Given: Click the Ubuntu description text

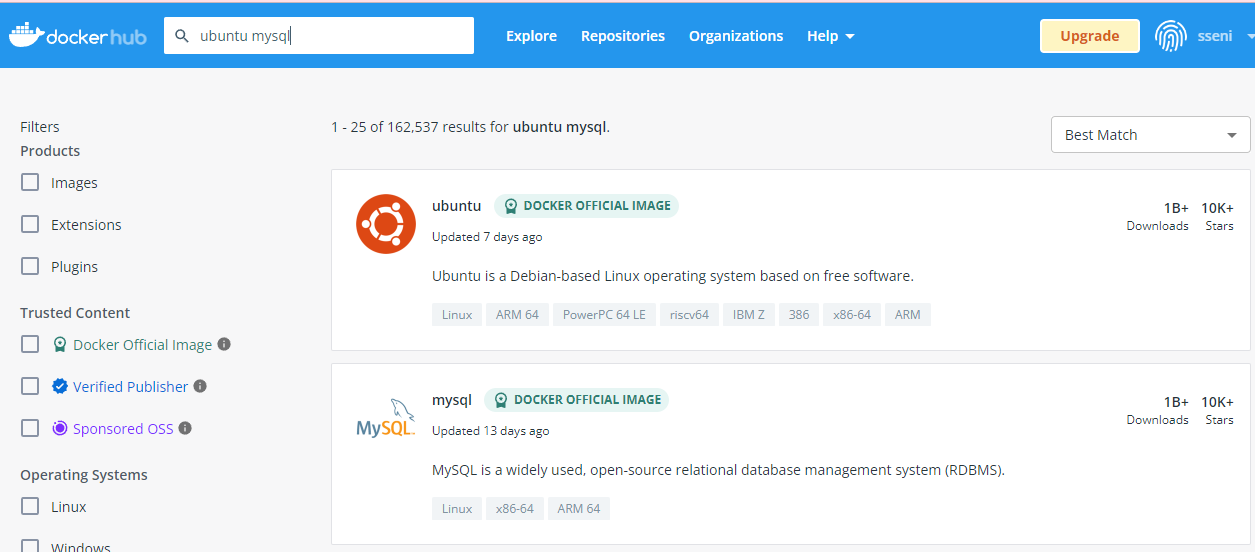Looking at the screenshot, I should pos(673,276).
